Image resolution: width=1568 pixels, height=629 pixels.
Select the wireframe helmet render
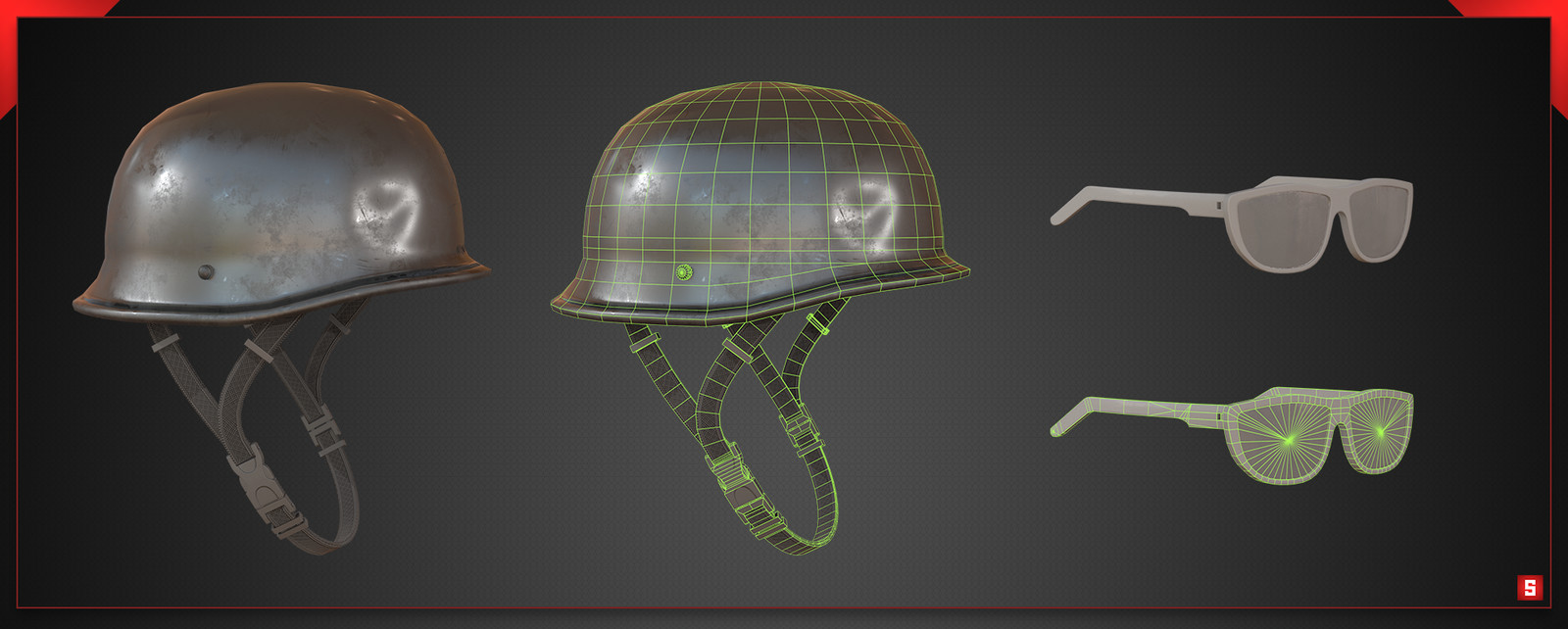(760, 318)
